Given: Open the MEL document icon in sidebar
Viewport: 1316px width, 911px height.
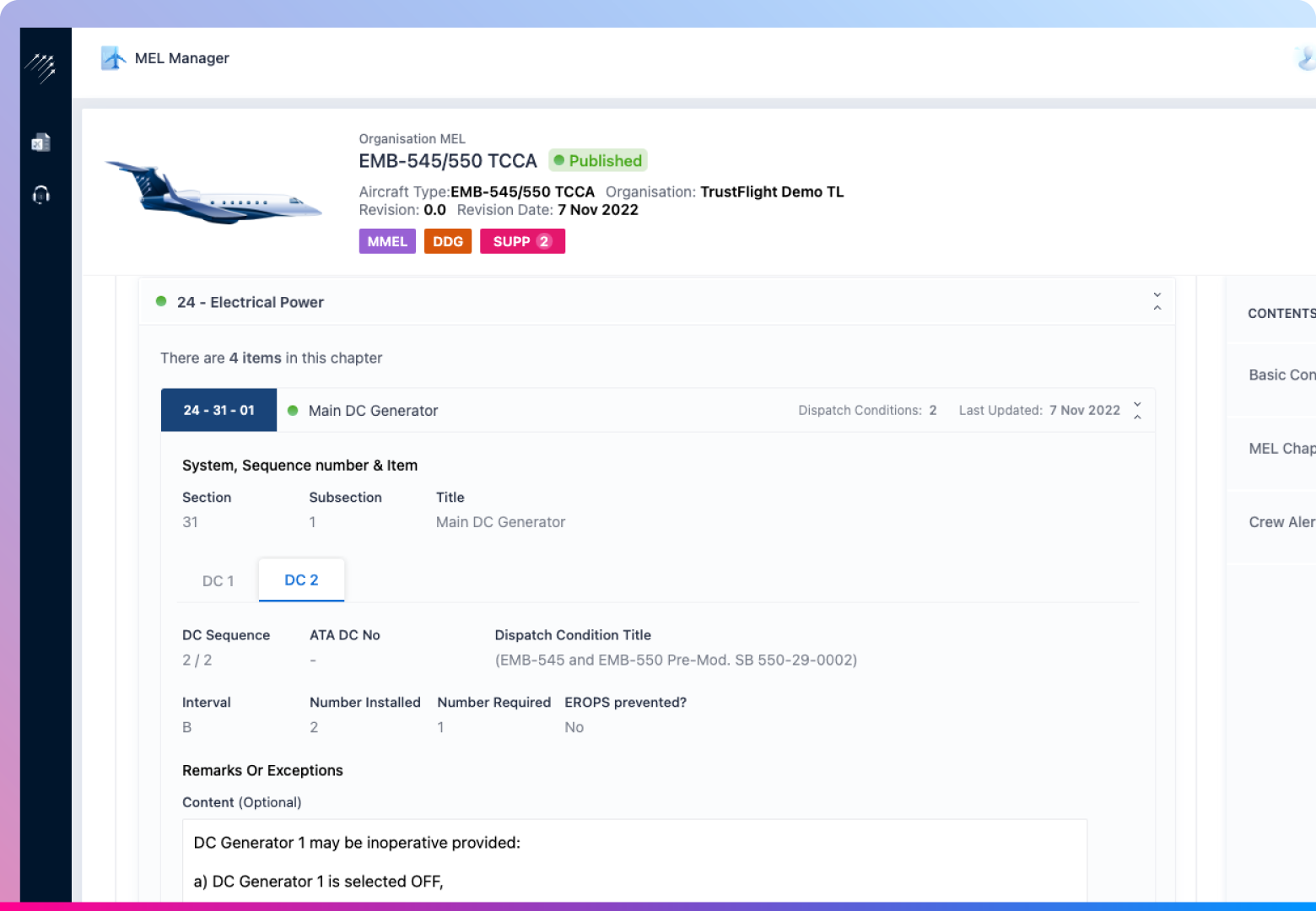Looking at the screenshot, I should (40, 143).
